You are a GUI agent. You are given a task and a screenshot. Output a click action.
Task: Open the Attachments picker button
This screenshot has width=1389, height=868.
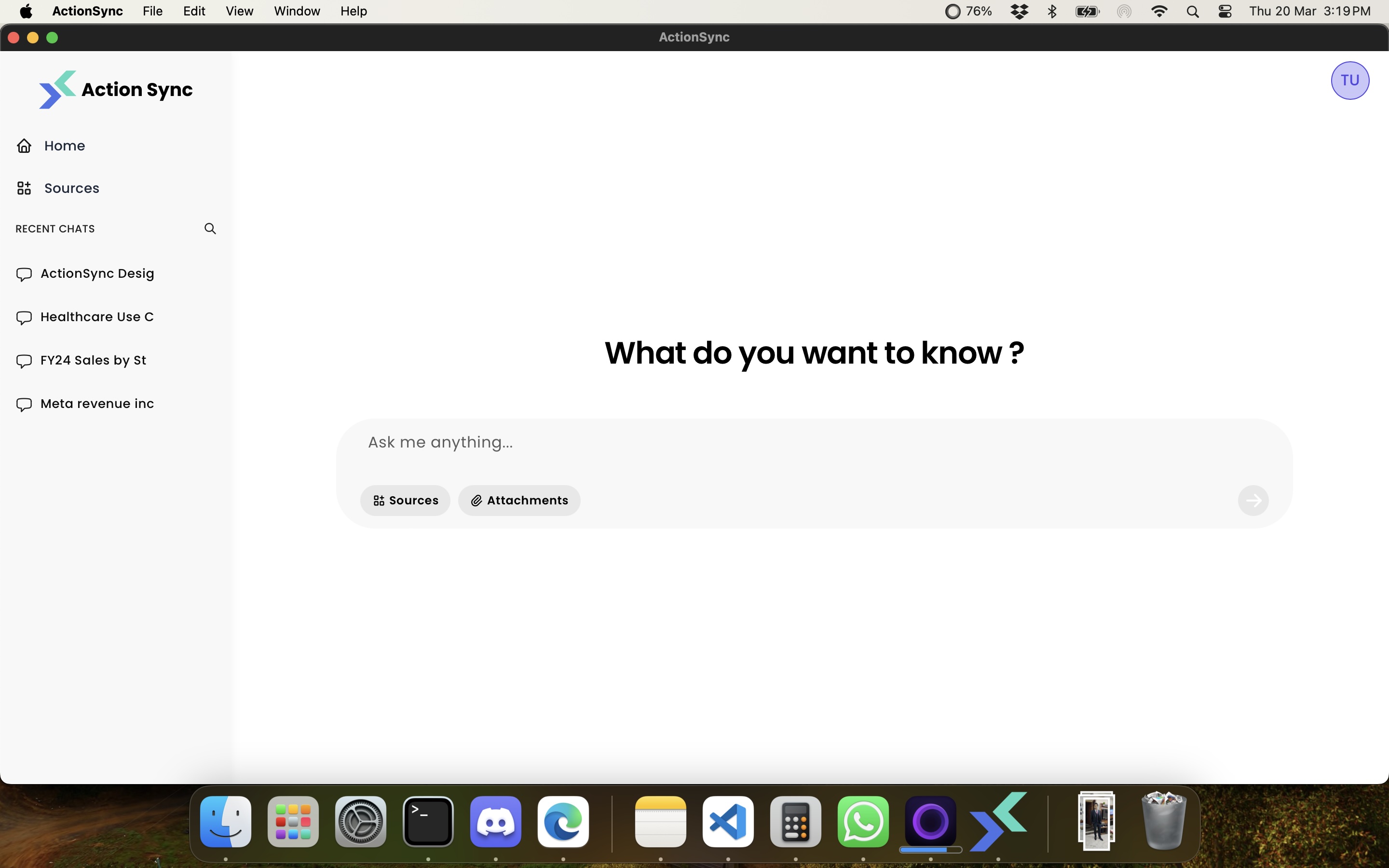[519, 500]
